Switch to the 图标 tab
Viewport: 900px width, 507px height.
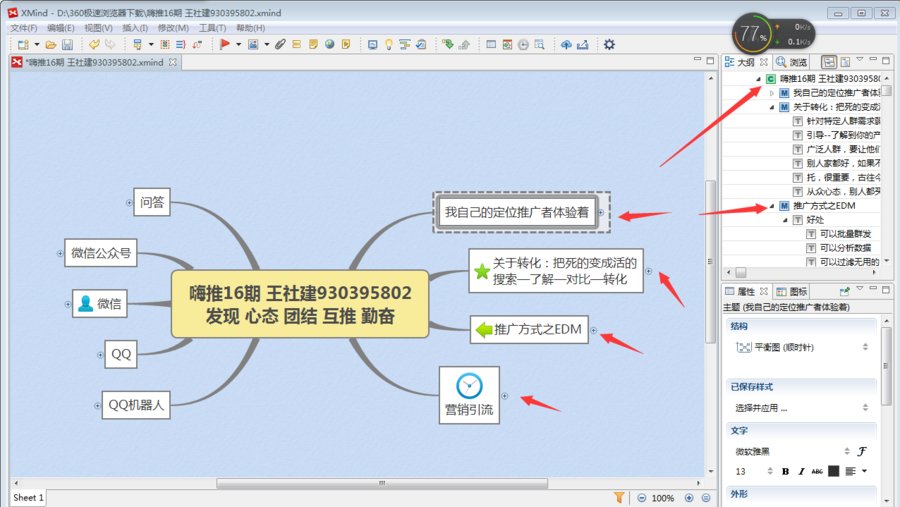coord(792,292)
